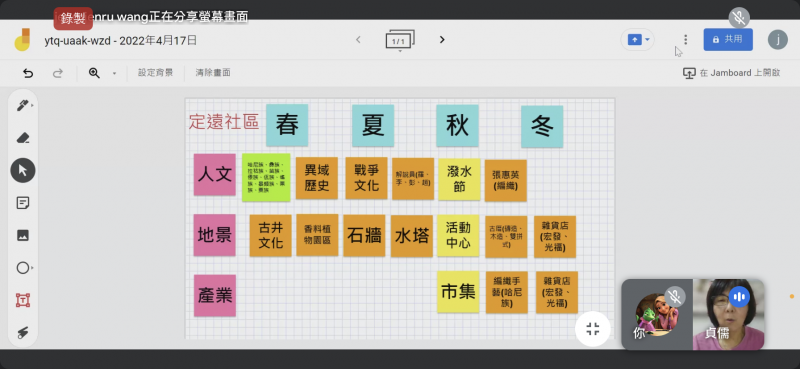Select the 古厝 orange note
Image resolution: width=800 pixels, height=369 pixels.
tap(506, 237)
